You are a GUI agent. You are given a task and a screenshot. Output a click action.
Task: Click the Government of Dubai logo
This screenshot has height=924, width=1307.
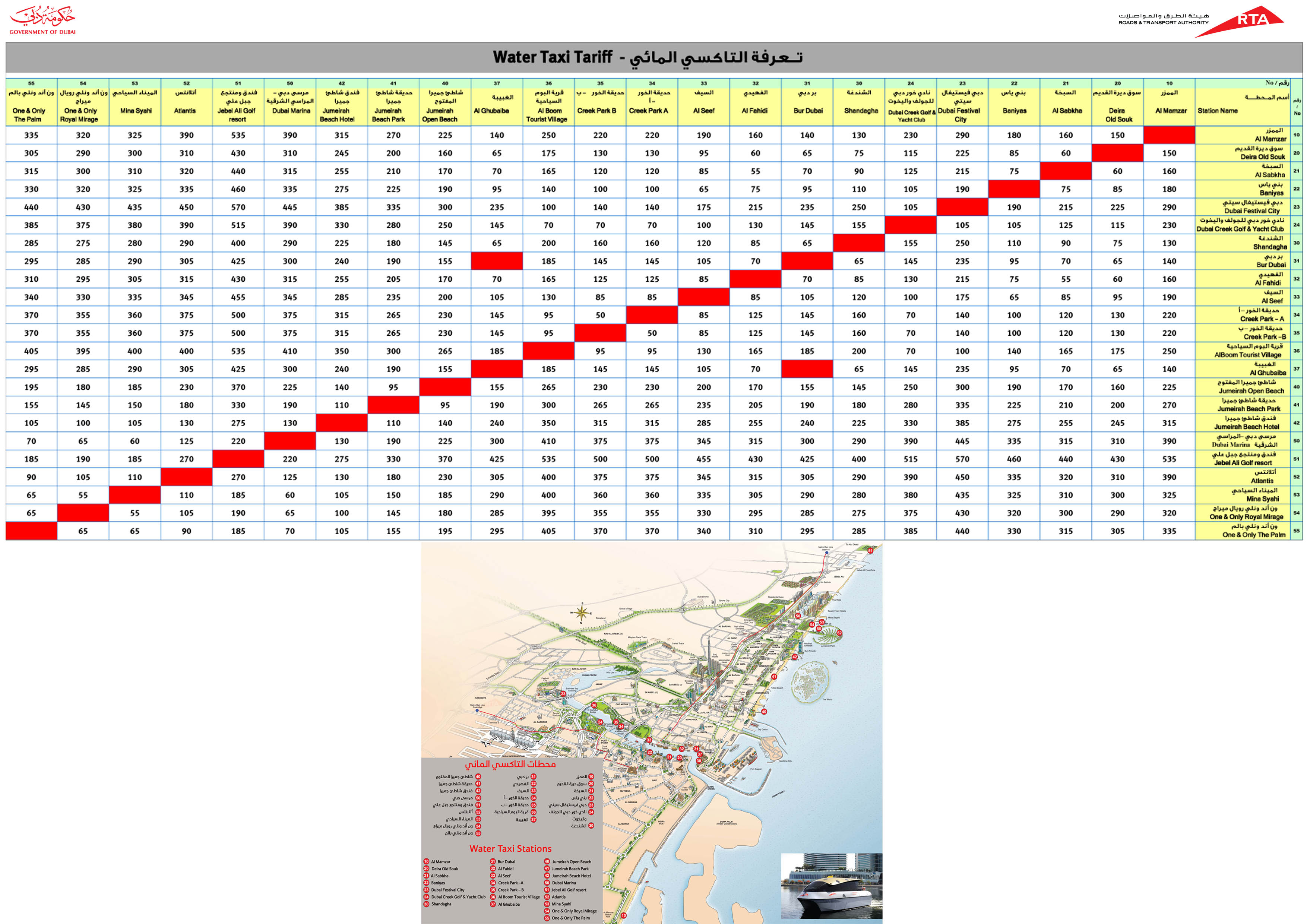[43, 20]
